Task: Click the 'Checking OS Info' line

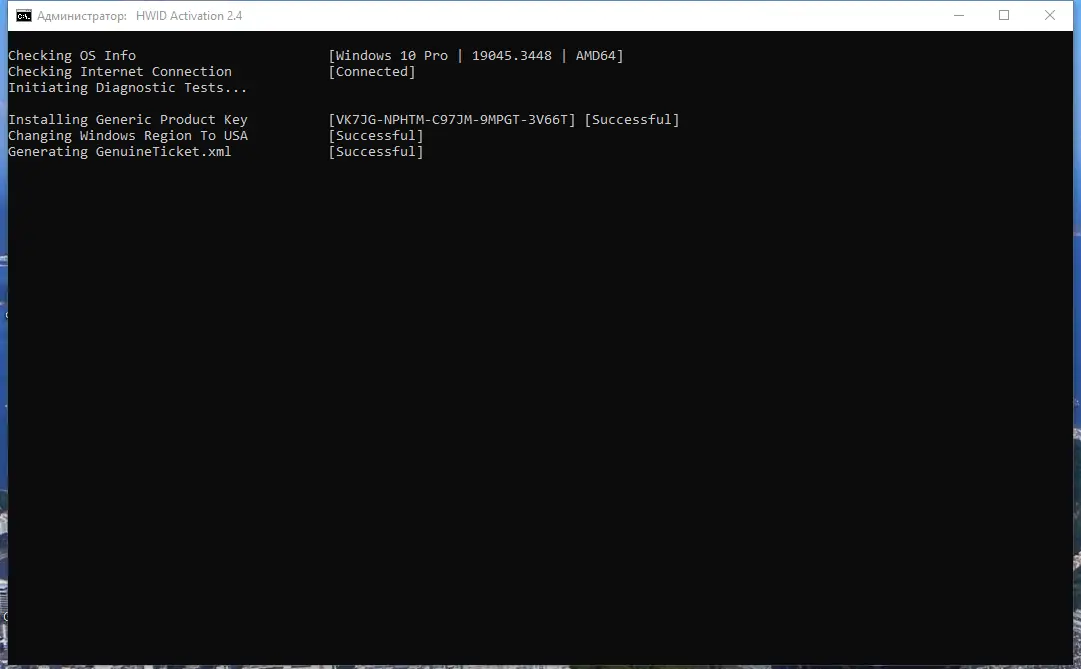Action: (x=72, y=55)
